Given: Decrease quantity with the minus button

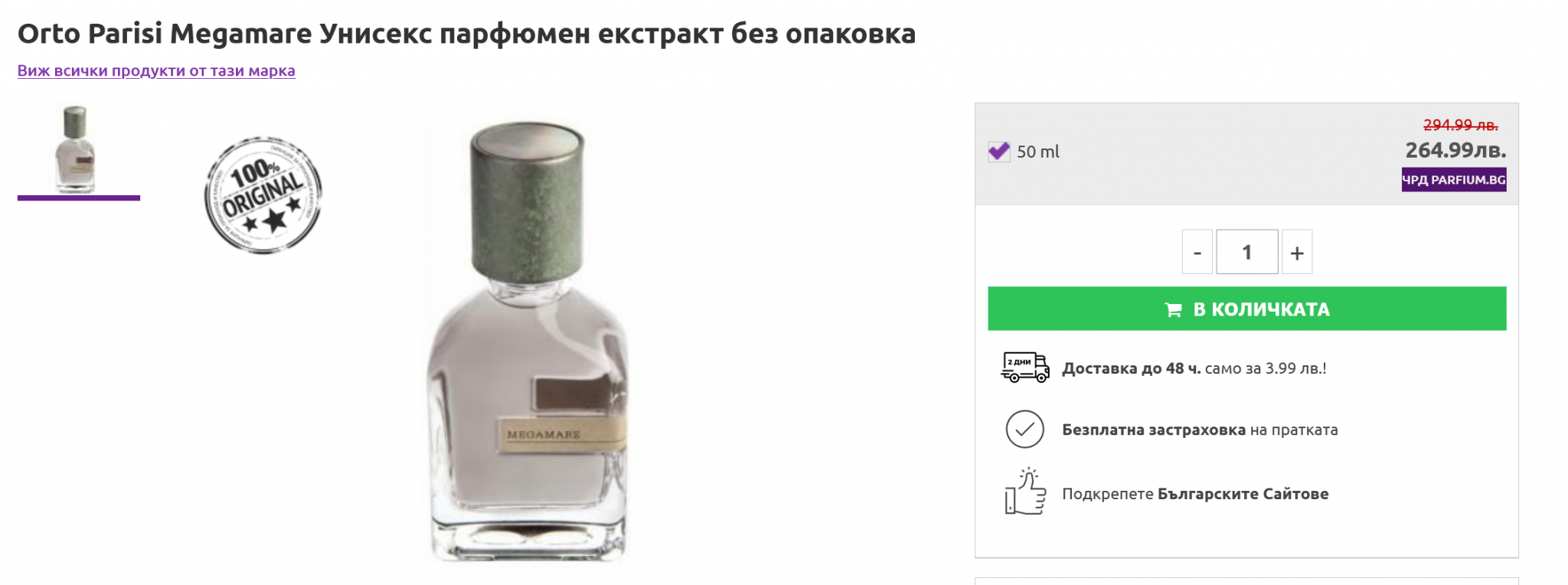Looking at the screenshot, I should pos(1197,252).
